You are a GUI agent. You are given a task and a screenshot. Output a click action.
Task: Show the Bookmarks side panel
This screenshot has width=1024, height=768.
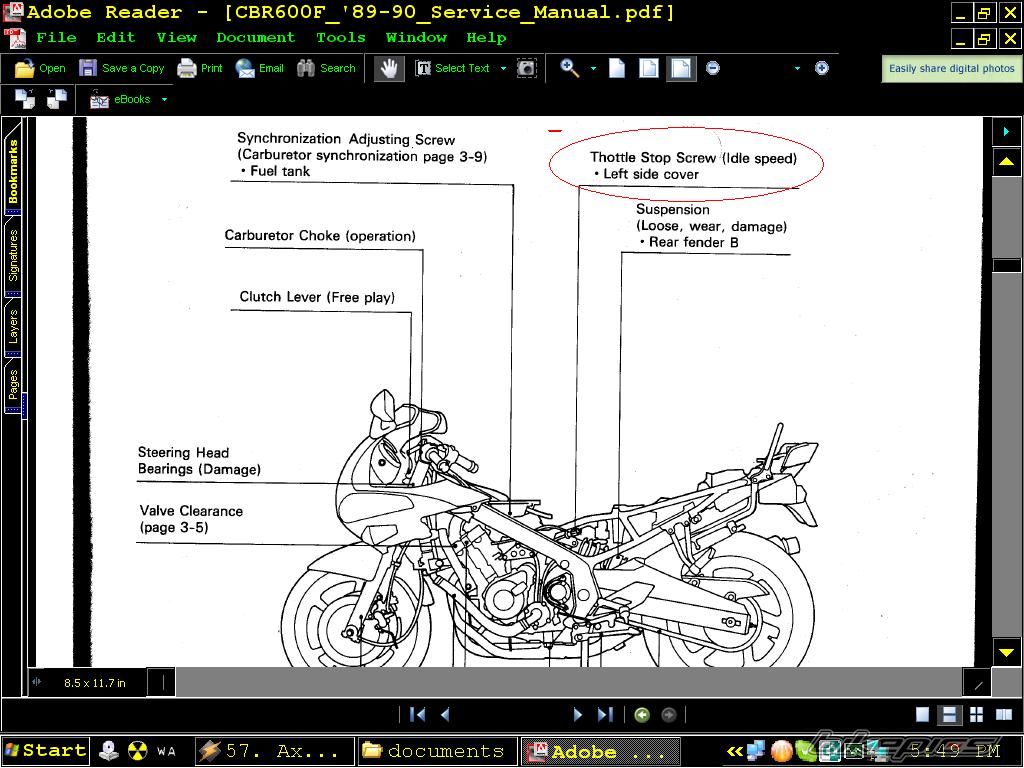13,168
